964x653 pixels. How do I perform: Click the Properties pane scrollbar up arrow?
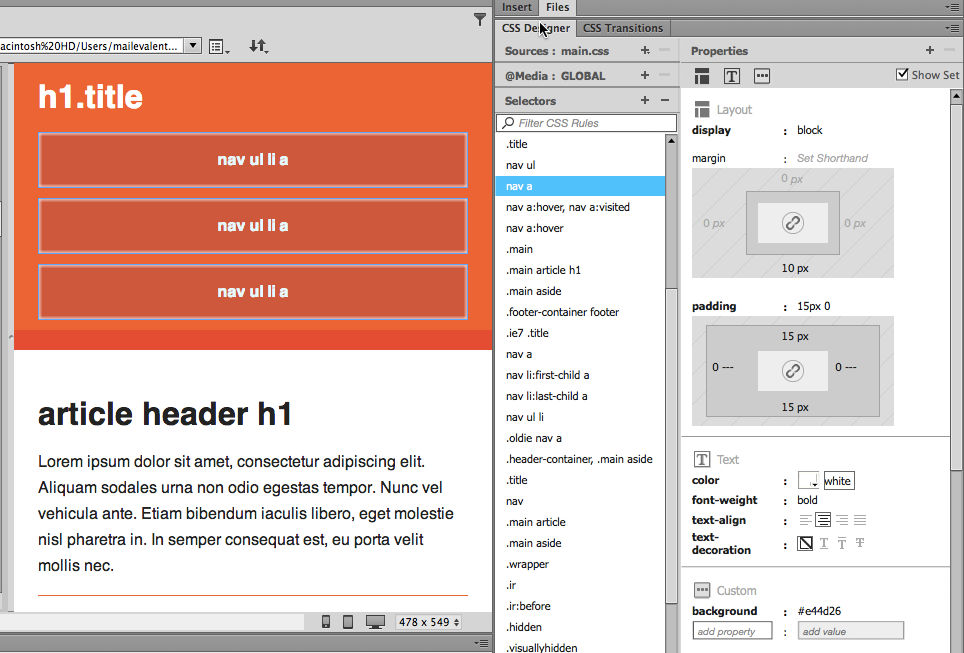pos(956,95)
